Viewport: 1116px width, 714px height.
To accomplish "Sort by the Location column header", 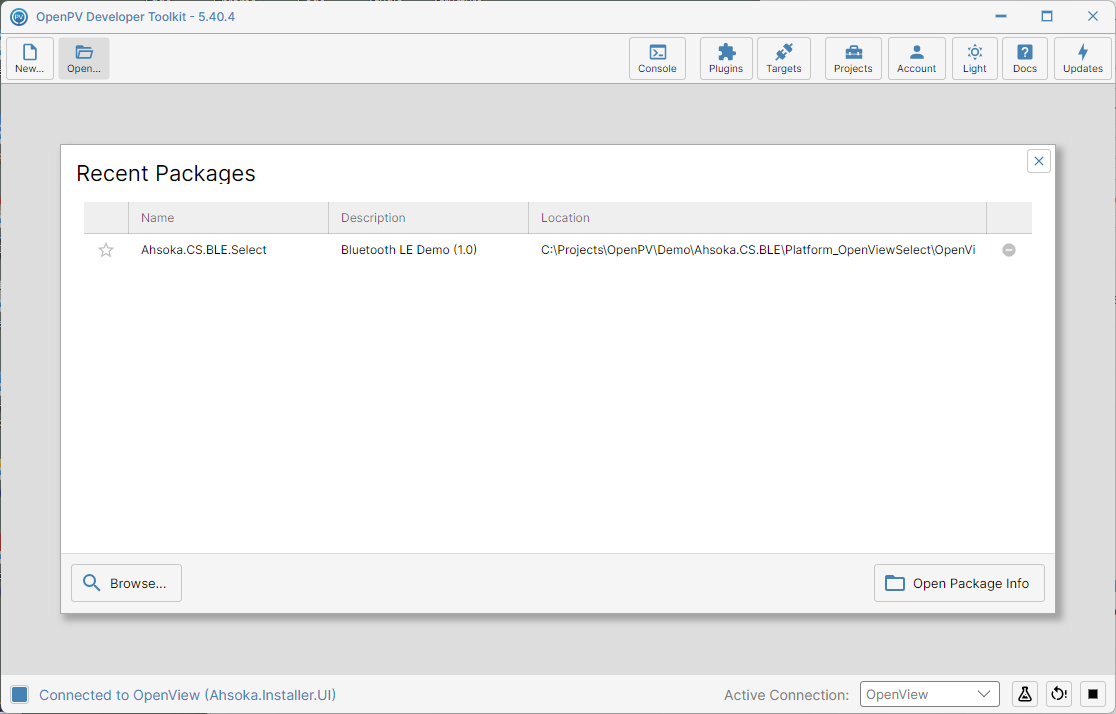I will click(757, 218).
